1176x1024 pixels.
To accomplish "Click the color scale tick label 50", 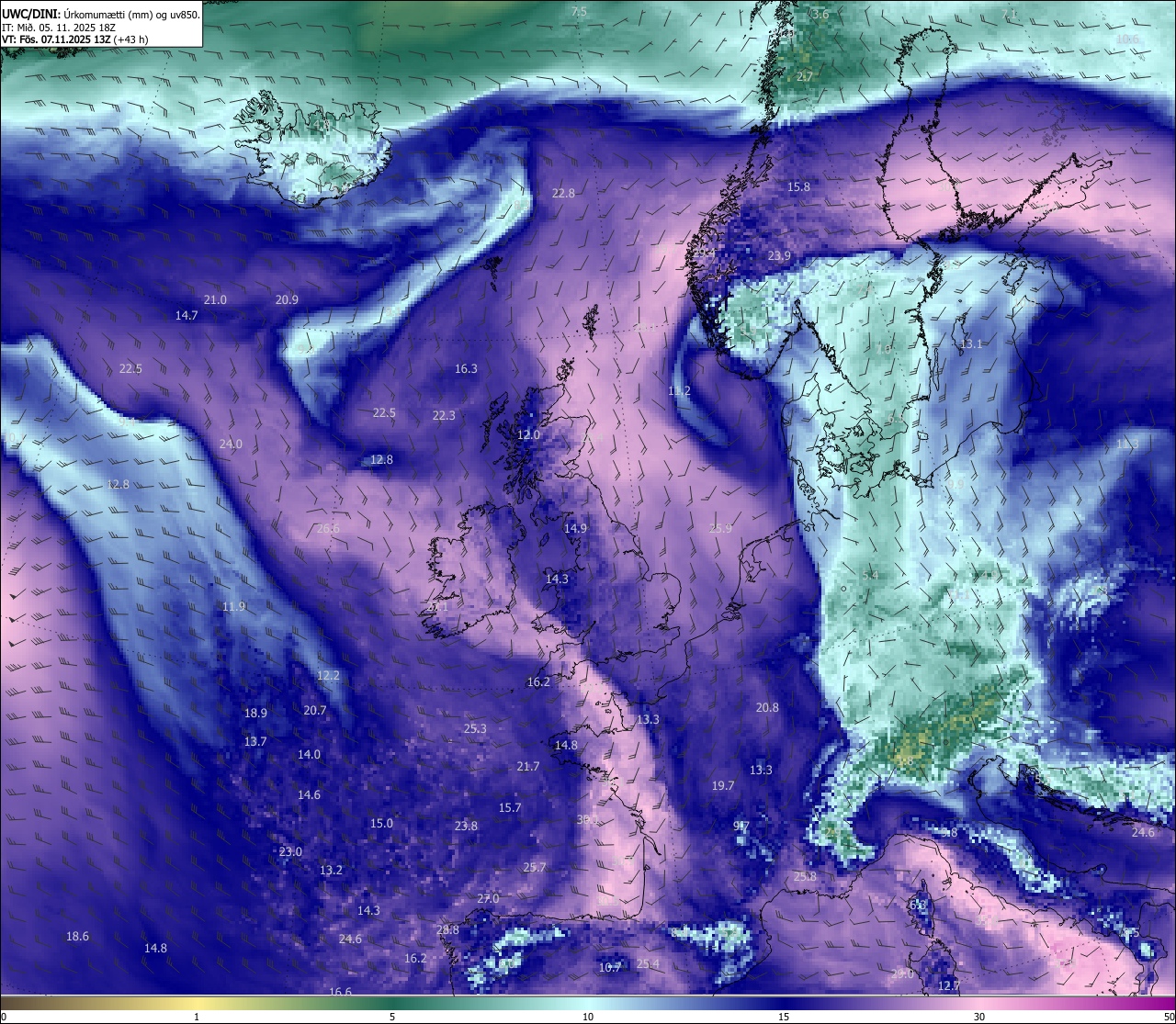I will coord(1169,1017).
